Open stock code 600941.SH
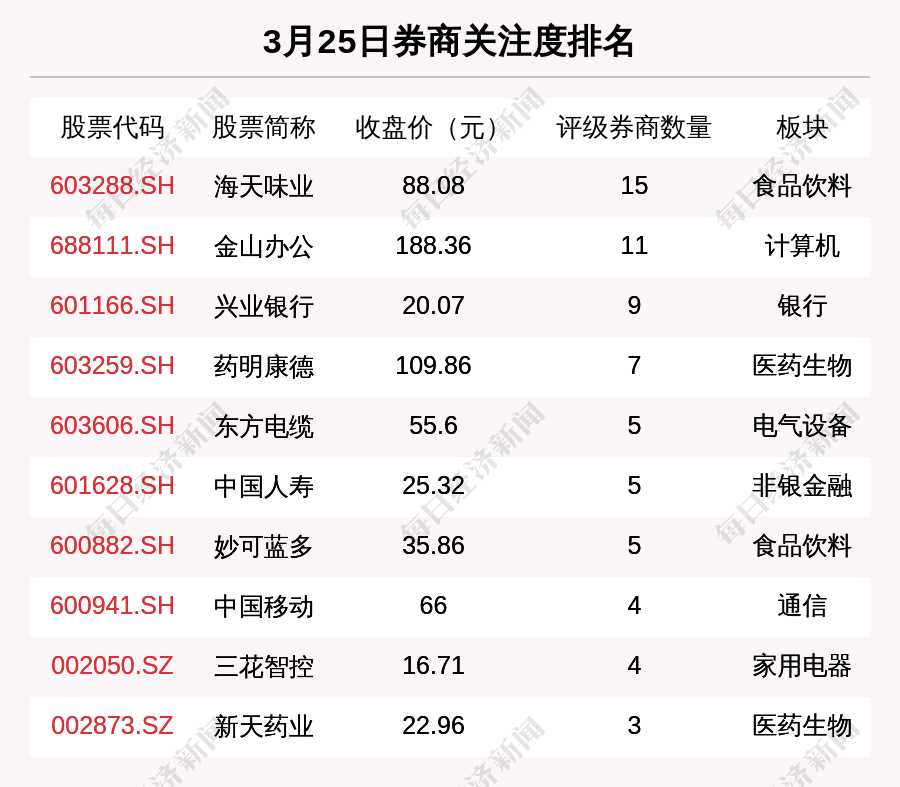The width and height of the screenshot is (900, 787). [112, 606]
